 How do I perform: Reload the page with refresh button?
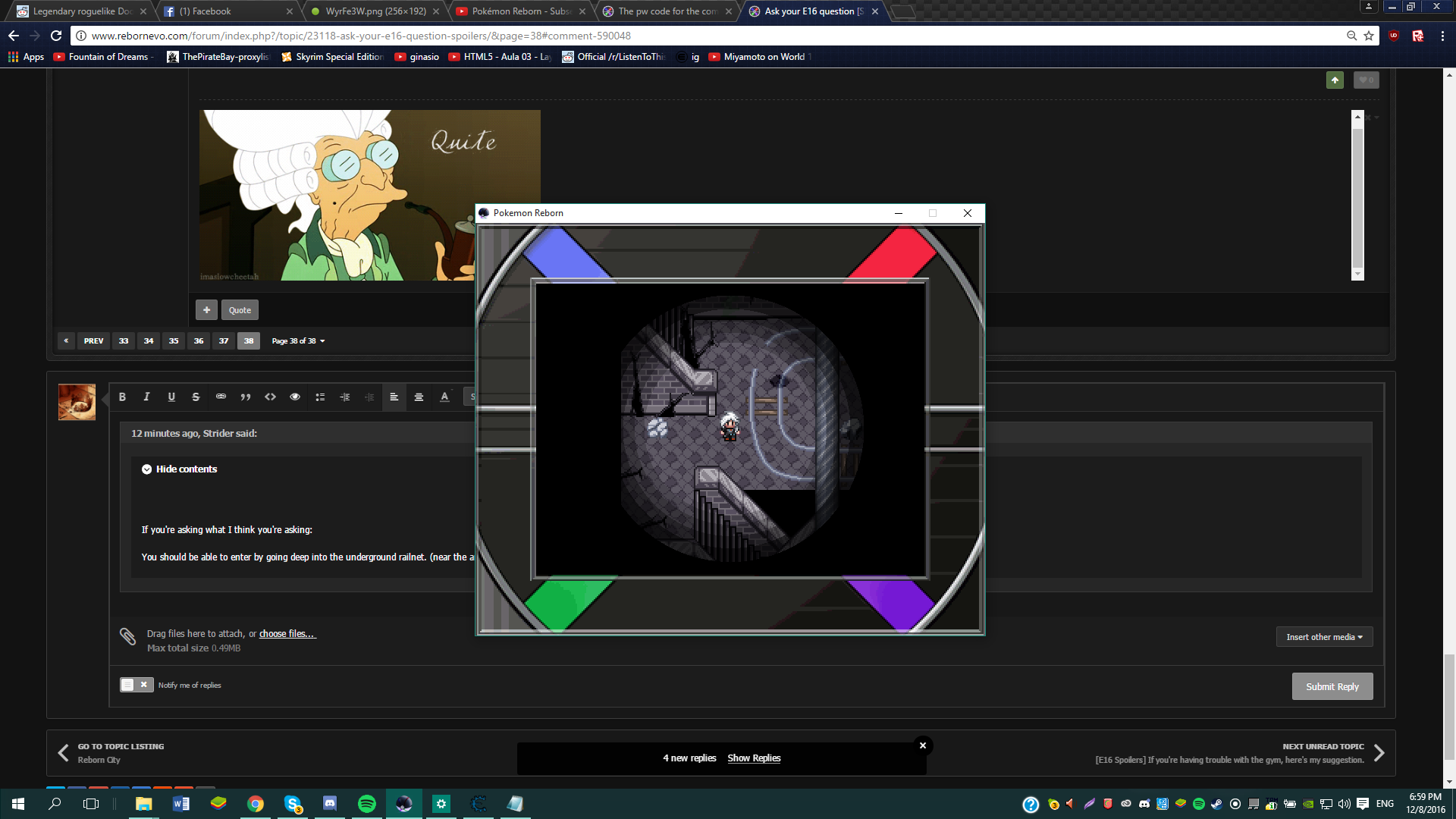[x=56, y=36]
